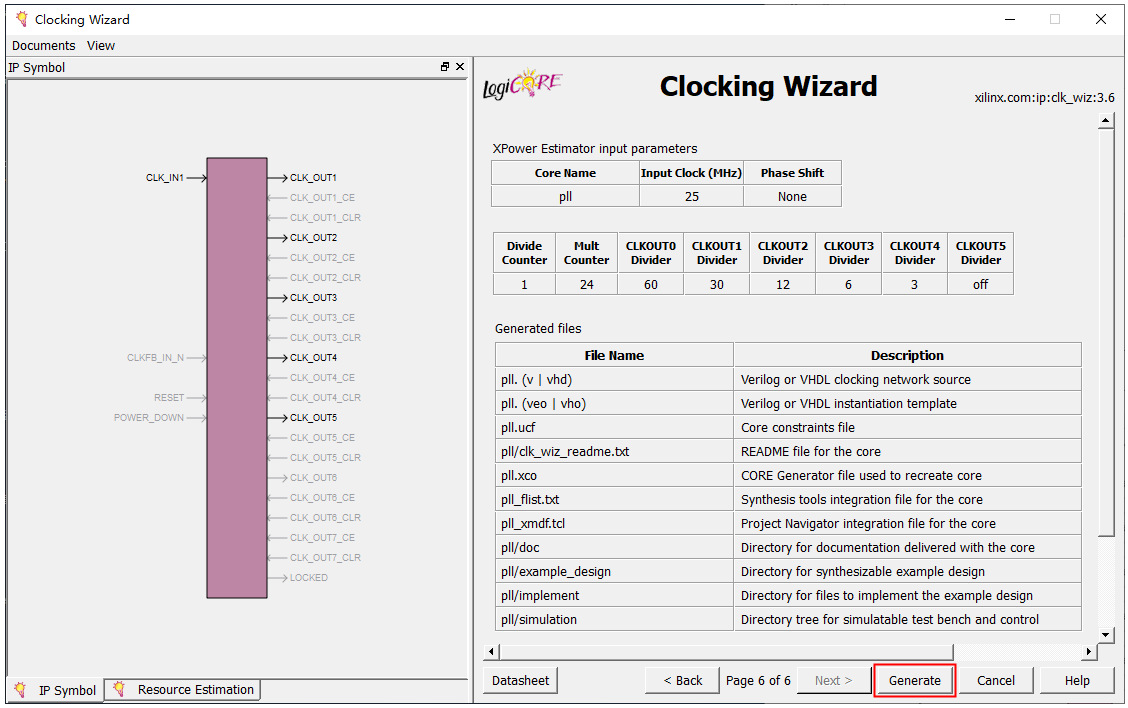
Task: Click the scroll down arrow of vertical scrollbar
Action: [x=1105, y=634]
